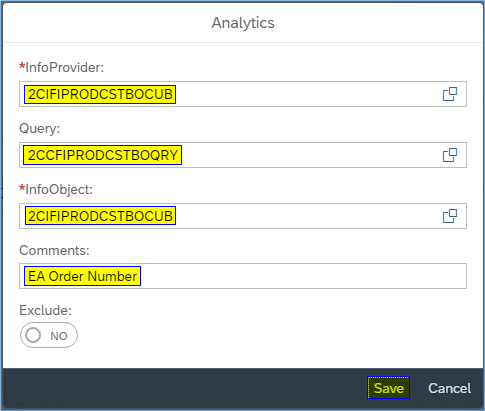Save the Analytics entry
Screen dimensions: 485x411
coord(389,388)
